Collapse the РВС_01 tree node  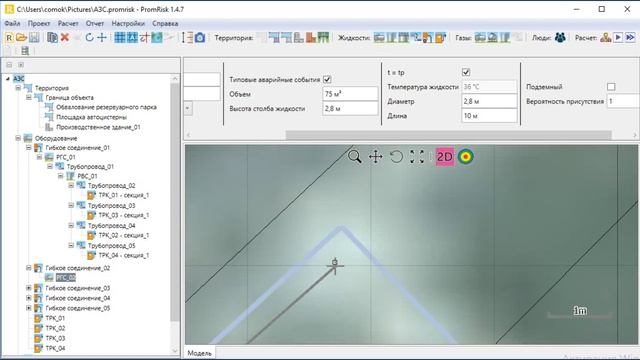point(60,176)
